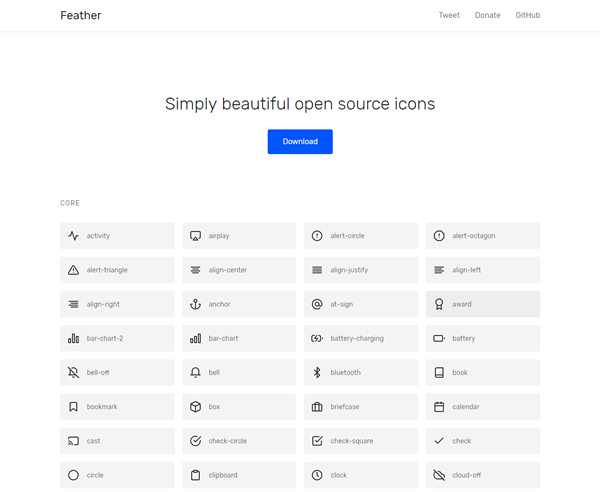Select the cast icon
This screenshot has height=492, width=600.
73,441
